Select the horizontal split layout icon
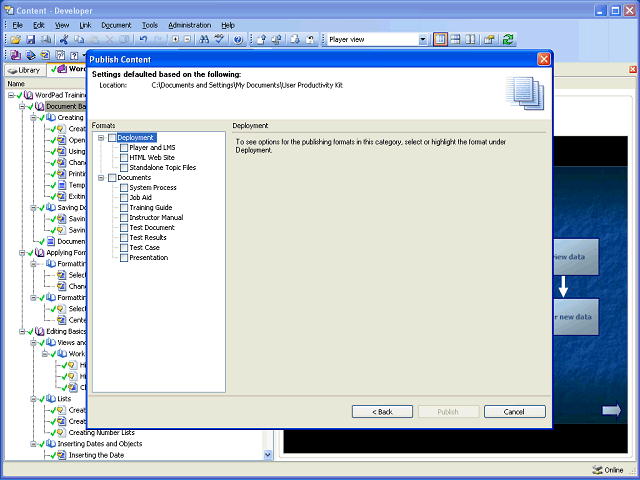 click(456, 40)
